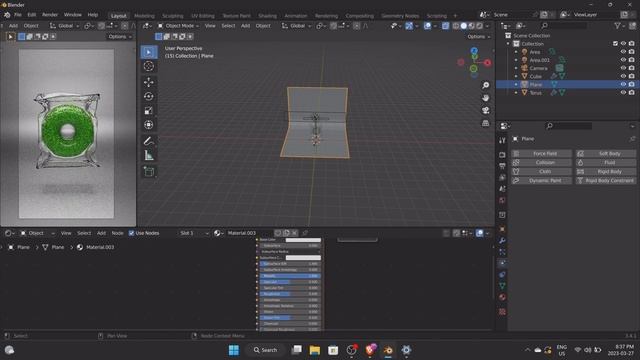Open the Render properties tab
The height and width of the screenshot is (360, 640).
point(502,155)
